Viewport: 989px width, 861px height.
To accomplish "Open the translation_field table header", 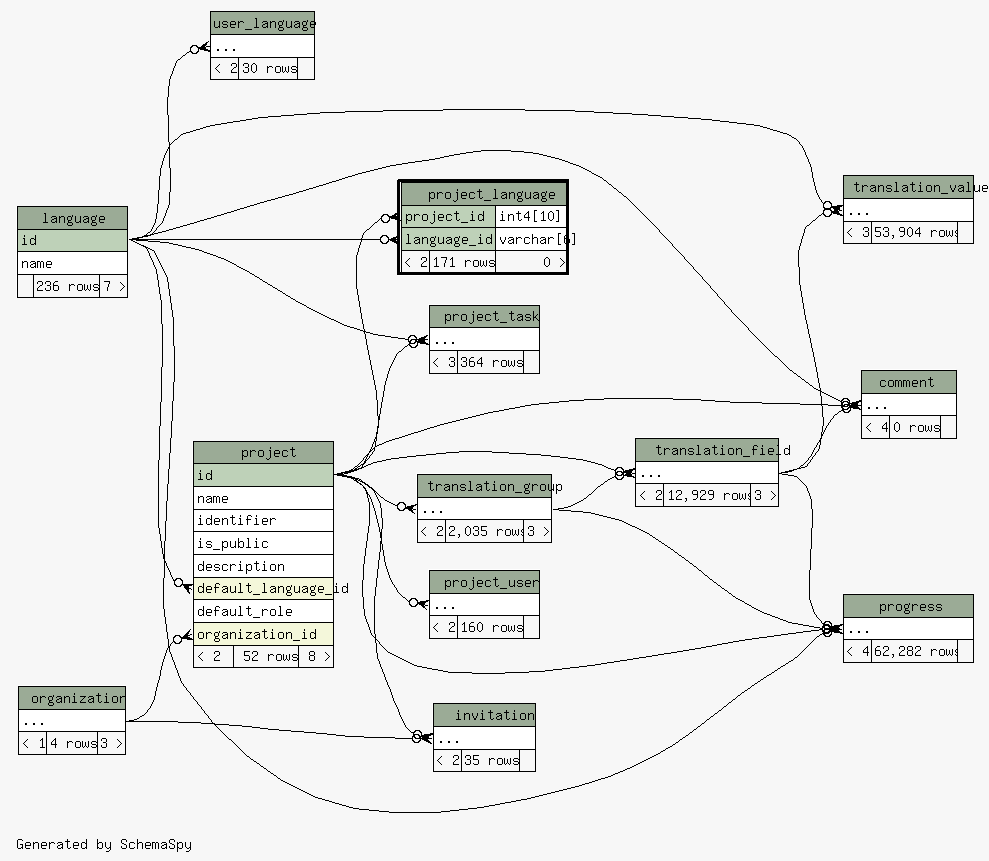I will coord(706,450).
